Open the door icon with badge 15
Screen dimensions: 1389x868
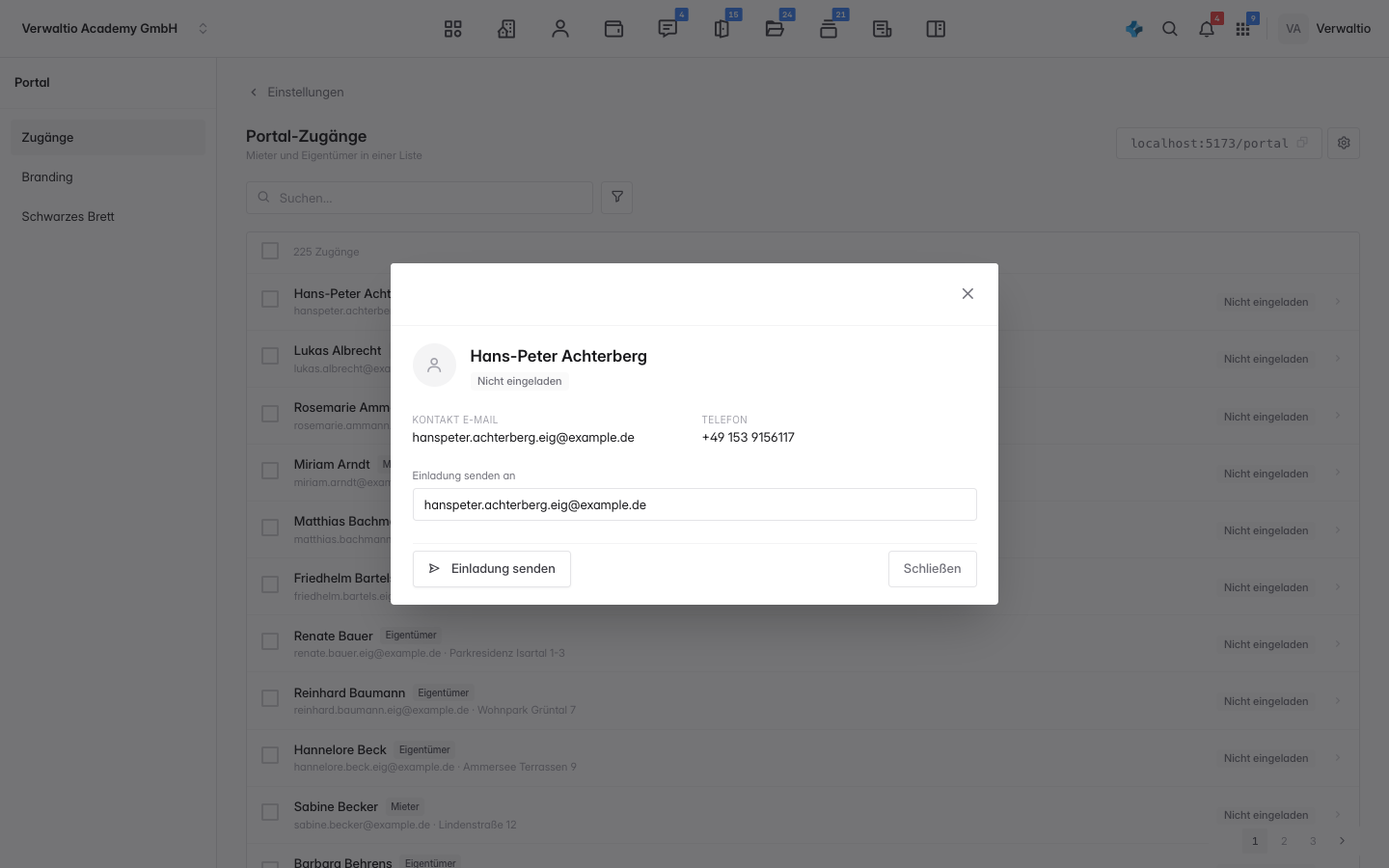[722, 29]
